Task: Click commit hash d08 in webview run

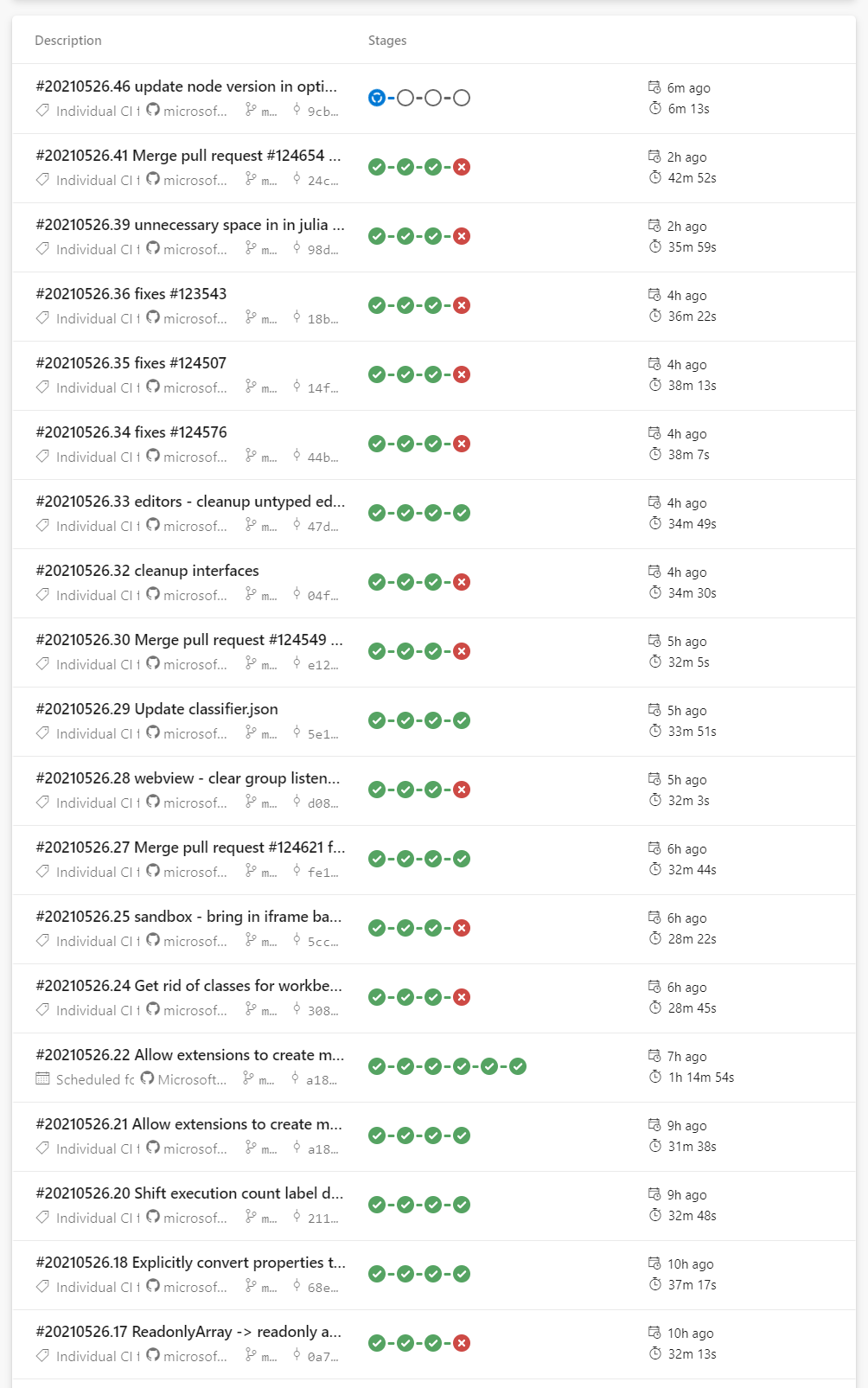Action: (x=322, y=803)
